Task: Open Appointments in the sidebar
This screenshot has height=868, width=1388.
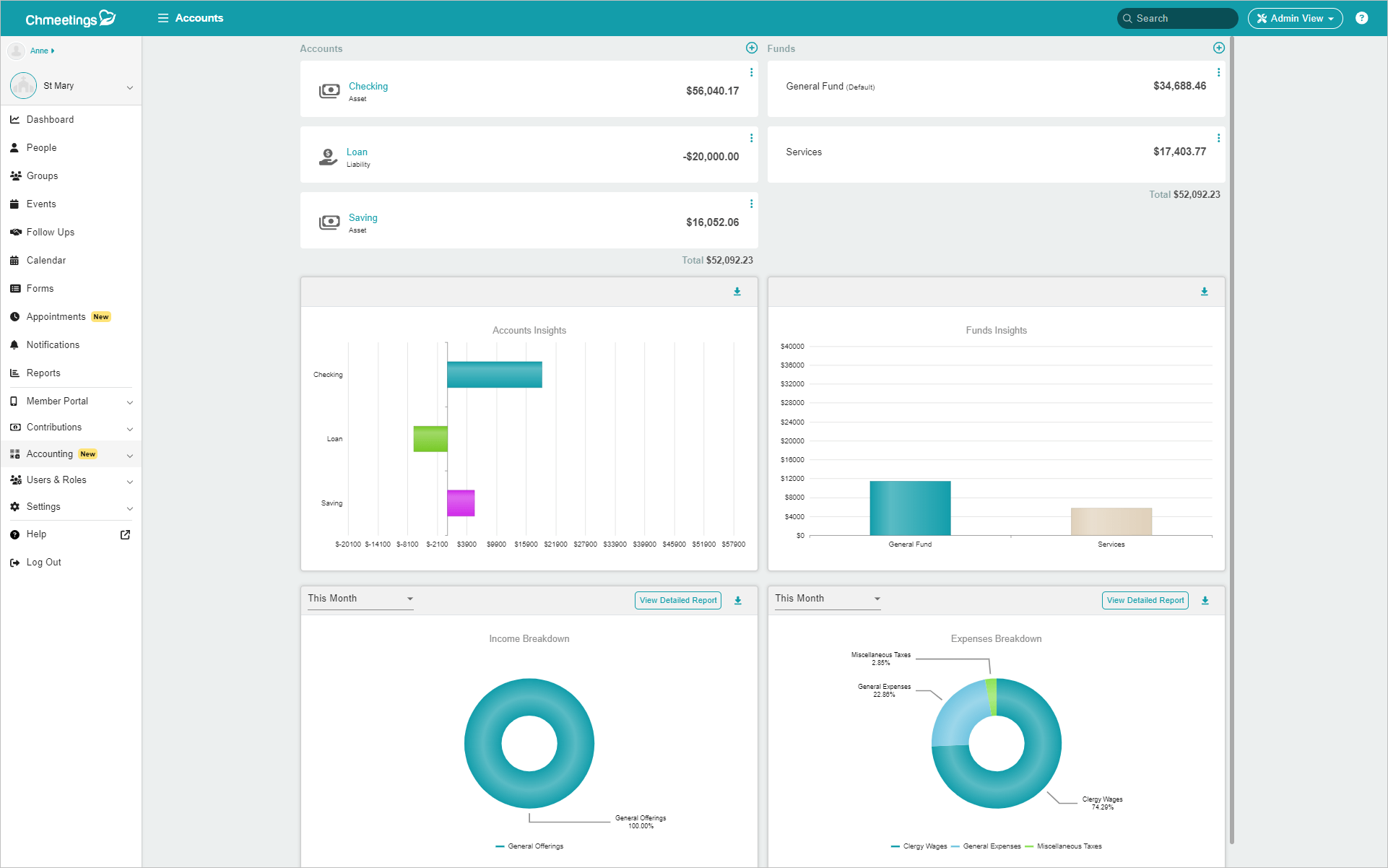Action: point(56,316)
